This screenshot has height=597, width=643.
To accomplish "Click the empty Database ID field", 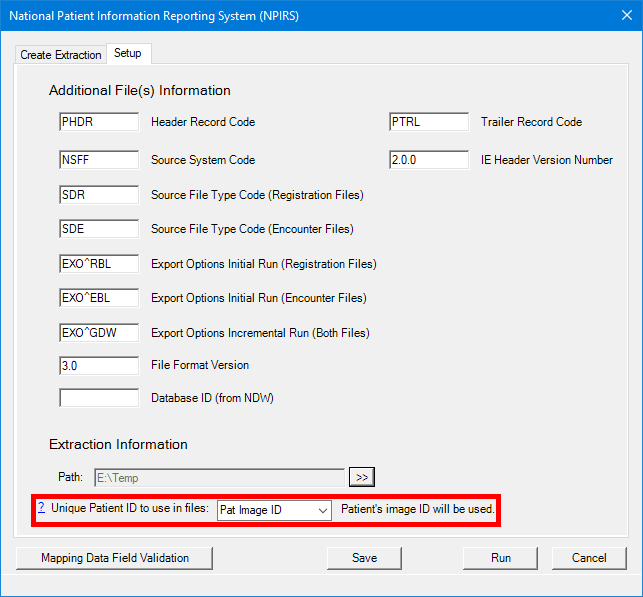I will tap(98, 398).
